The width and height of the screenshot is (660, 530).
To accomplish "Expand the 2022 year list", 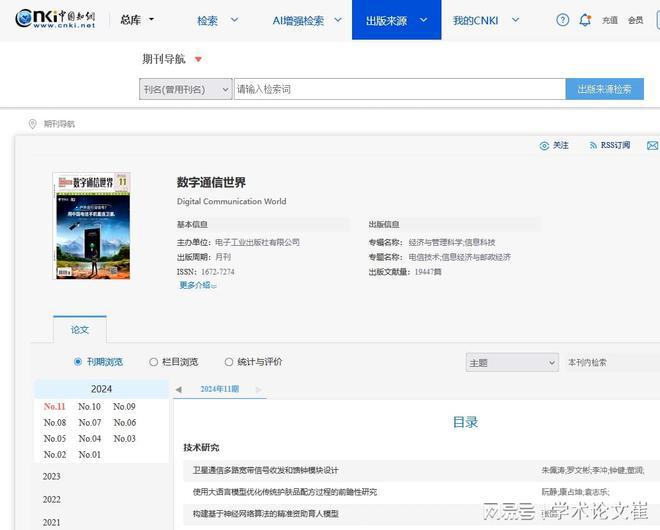I will pos(51,500).
